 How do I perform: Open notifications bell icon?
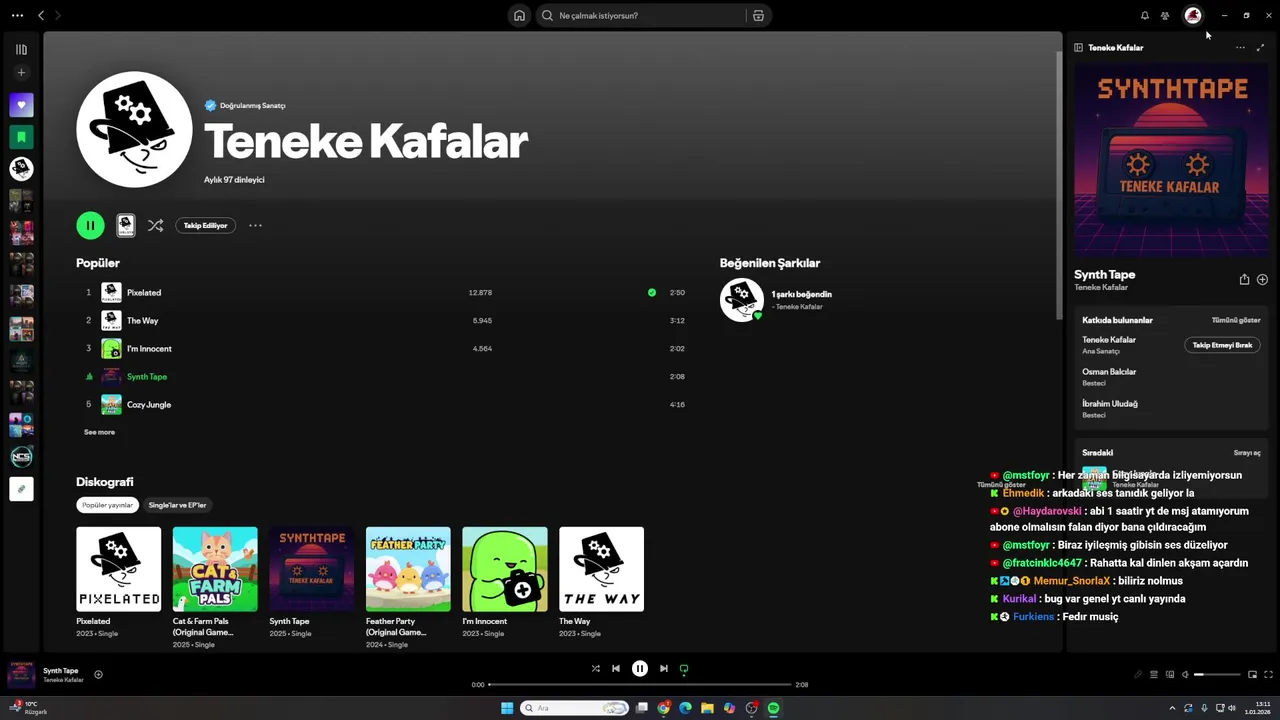[x=1145, y=15]
